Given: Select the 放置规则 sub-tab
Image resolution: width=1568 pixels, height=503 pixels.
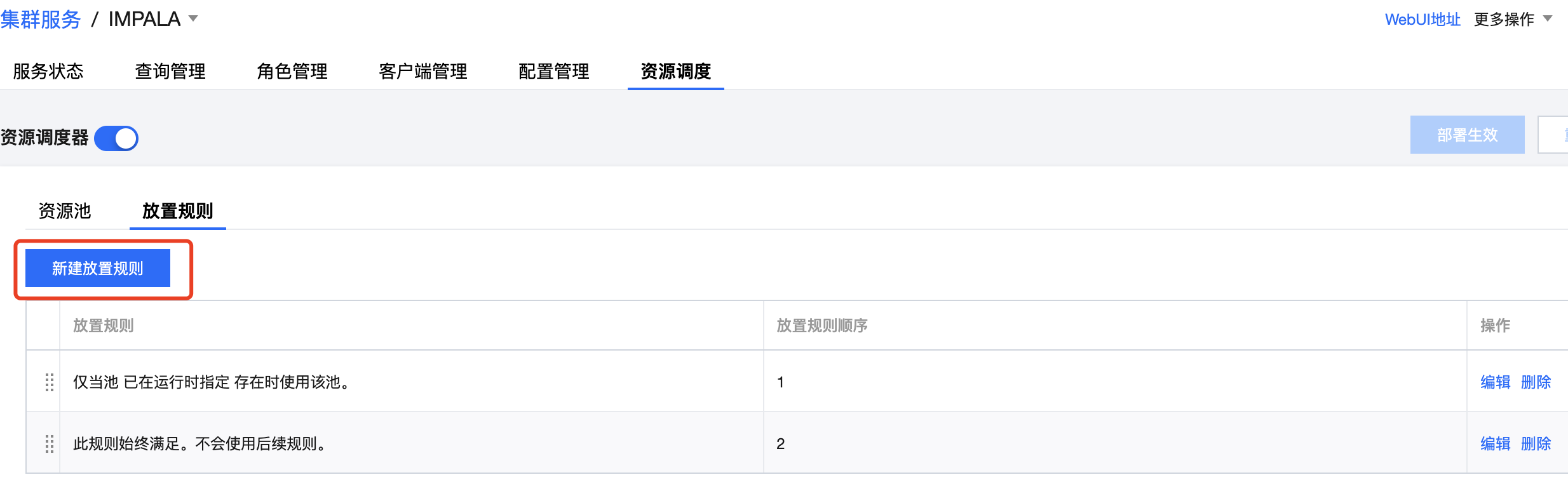Looking at the screenshot, I should pyautogui.click(x=178, y=211).
